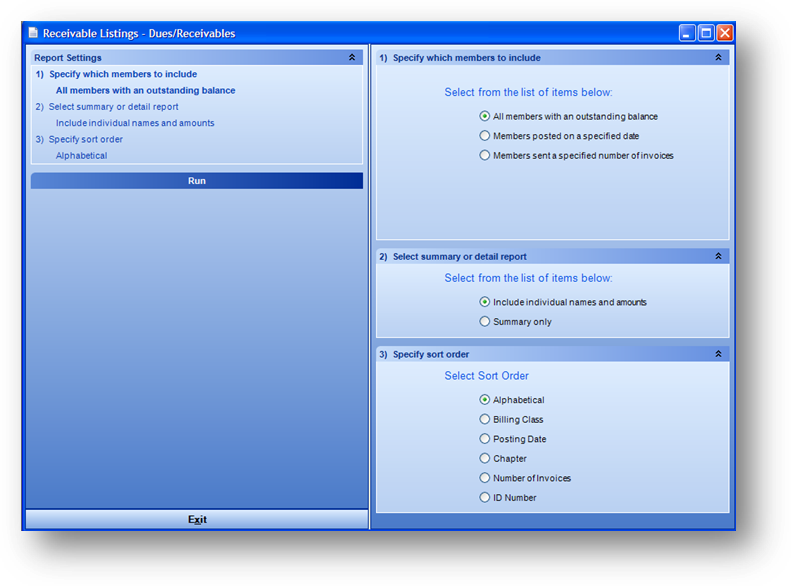Open step 3 Specify sort order in Report Settings

(x=79, y=139)
